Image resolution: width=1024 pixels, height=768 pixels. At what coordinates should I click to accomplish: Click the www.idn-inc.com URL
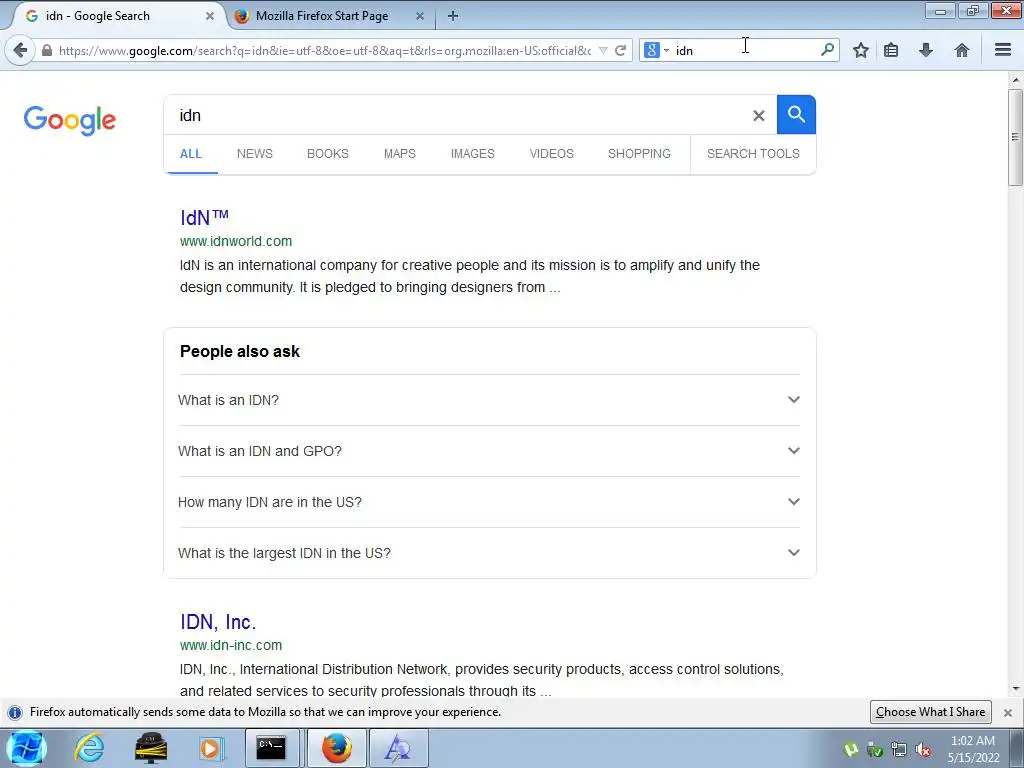pos(231,645)
